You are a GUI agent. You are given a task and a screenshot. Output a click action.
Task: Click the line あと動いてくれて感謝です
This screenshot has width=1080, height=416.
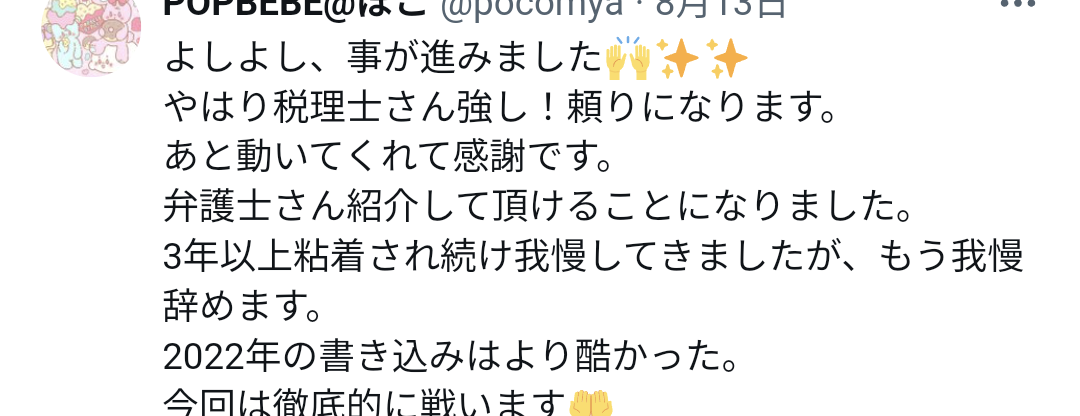coord(388,158)
